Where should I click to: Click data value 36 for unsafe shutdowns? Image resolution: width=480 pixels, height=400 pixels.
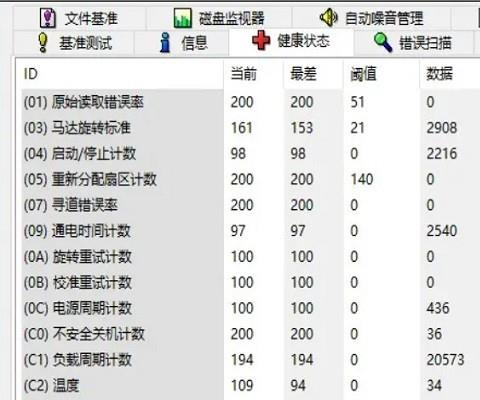434,334
